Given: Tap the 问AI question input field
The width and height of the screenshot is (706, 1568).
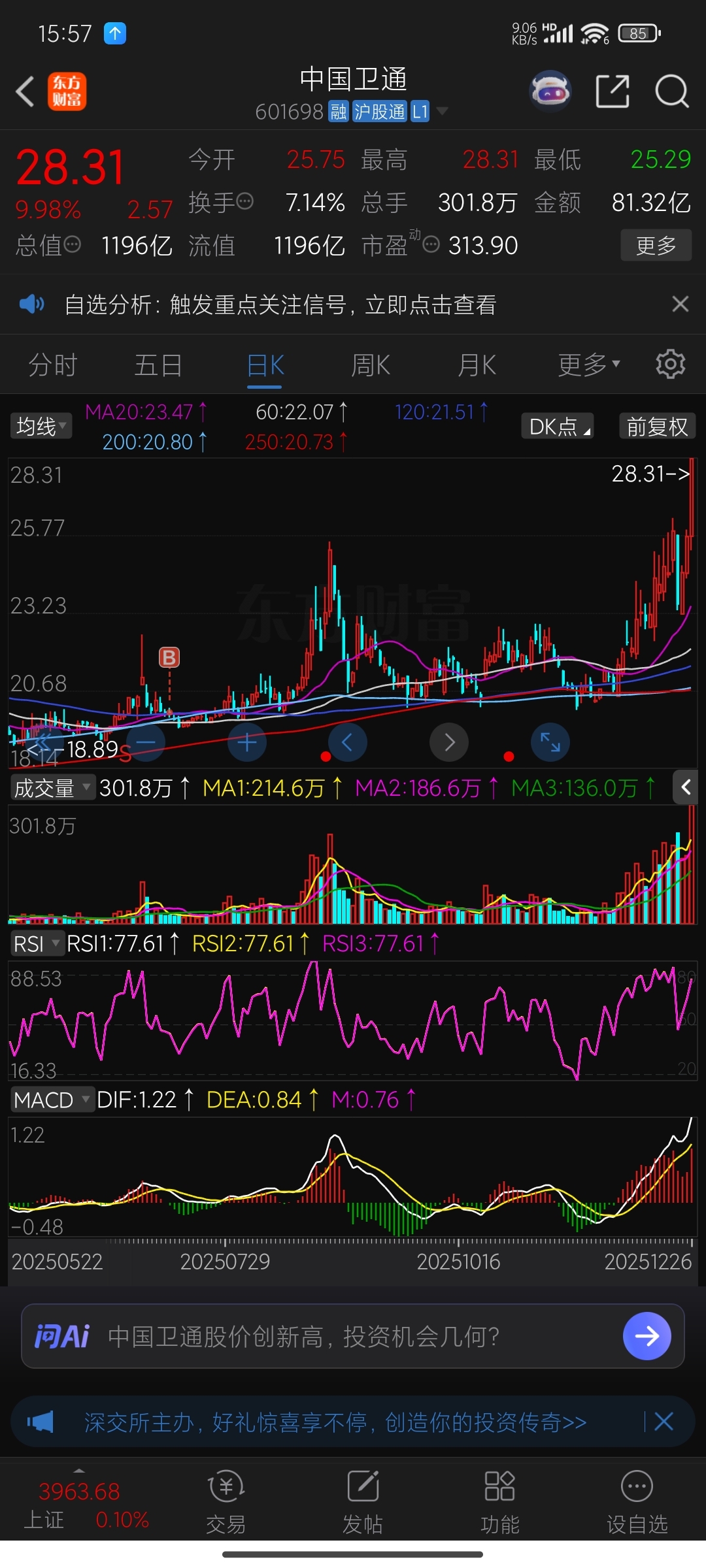Looking at the screenshot, I should click(x=353, y=1336).
